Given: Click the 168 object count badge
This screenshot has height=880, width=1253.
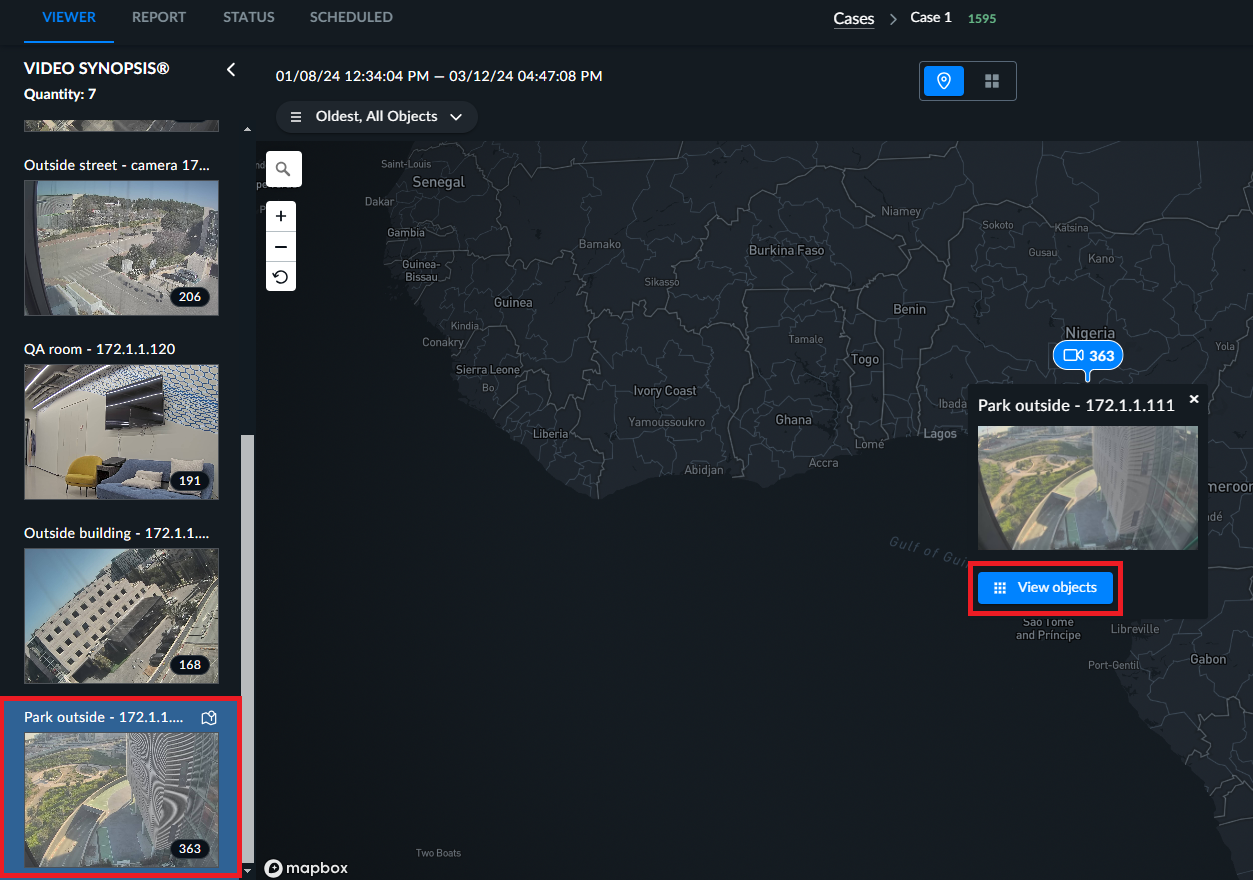Looking at the screenshot, I should click(x=190, y=665).
